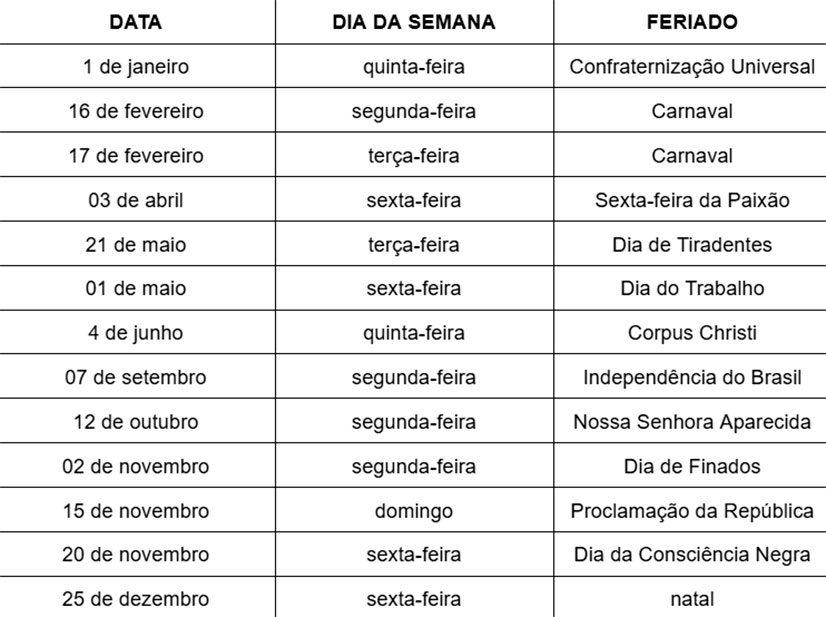Click the FERIADO column header
Viewport: 826px width, 617px height.
pyautogui.click(x=691, y=22)
